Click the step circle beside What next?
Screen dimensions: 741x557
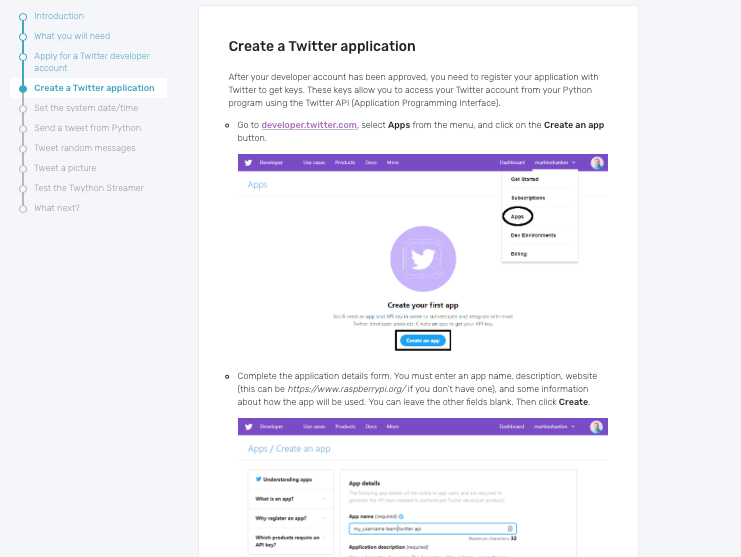[23, 208]
